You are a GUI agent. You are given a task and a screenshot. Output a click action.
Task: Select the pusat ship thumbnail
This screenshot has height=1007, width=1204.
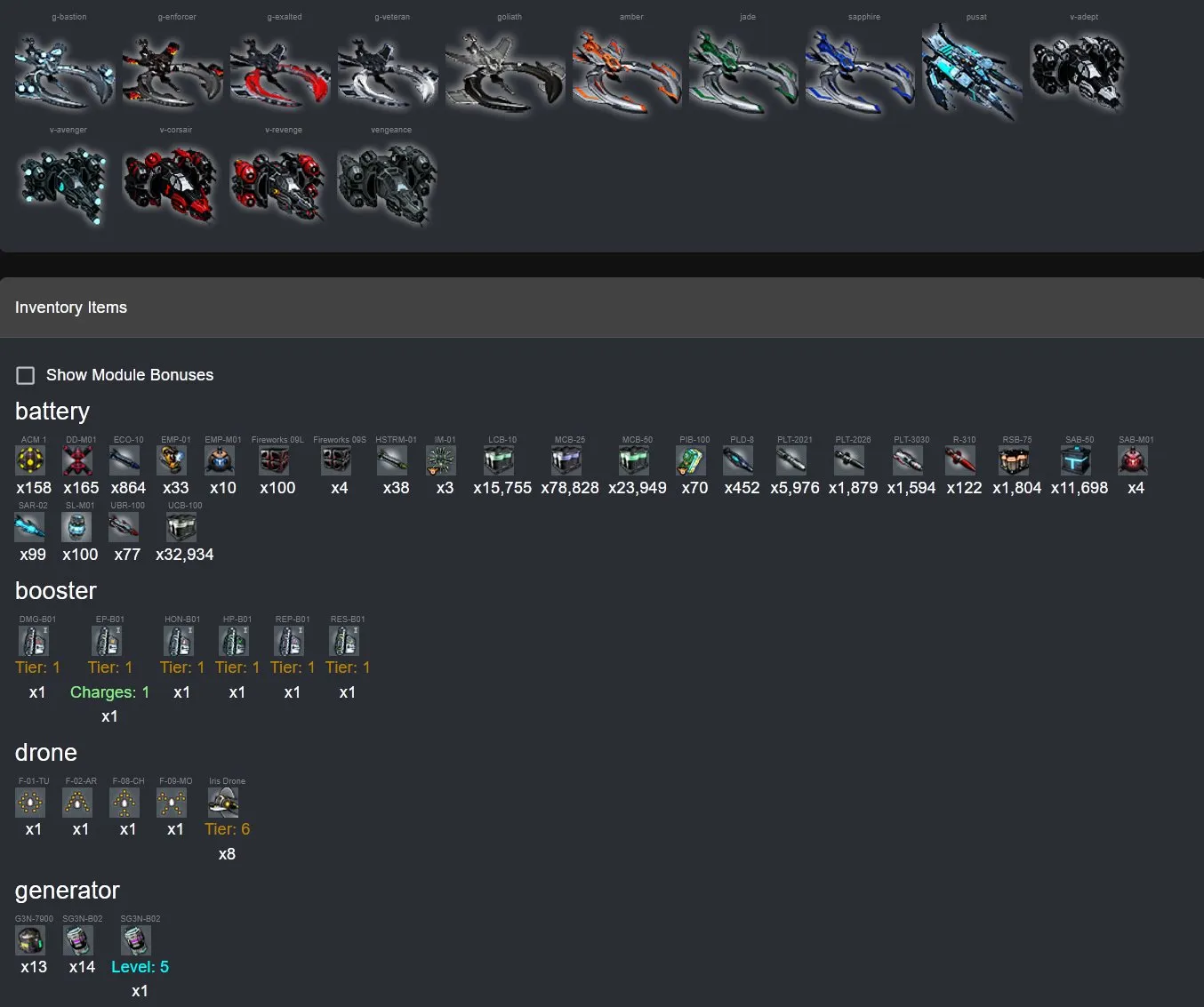click(971, 71)
